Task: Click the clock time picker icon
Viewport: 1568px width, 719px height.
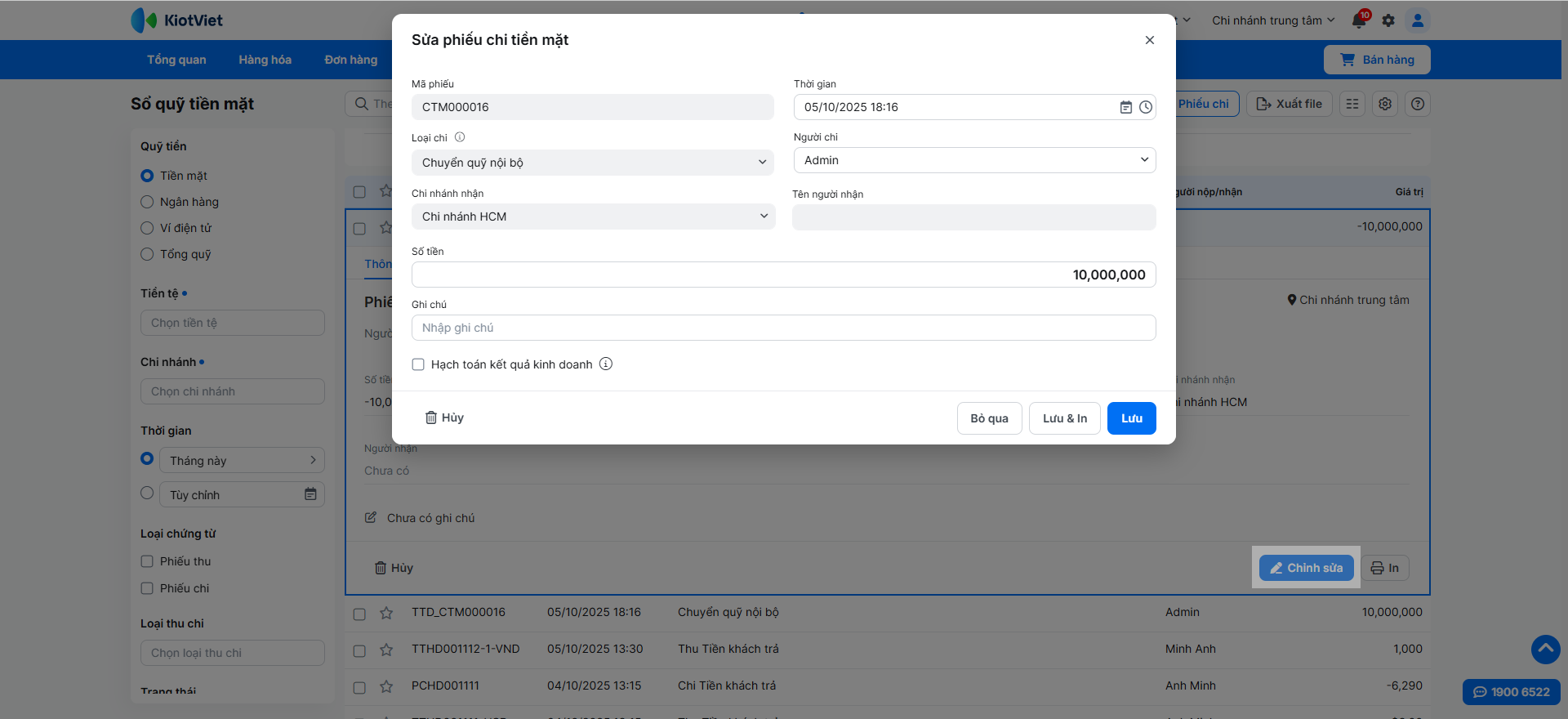Action: coord(1146,107)
